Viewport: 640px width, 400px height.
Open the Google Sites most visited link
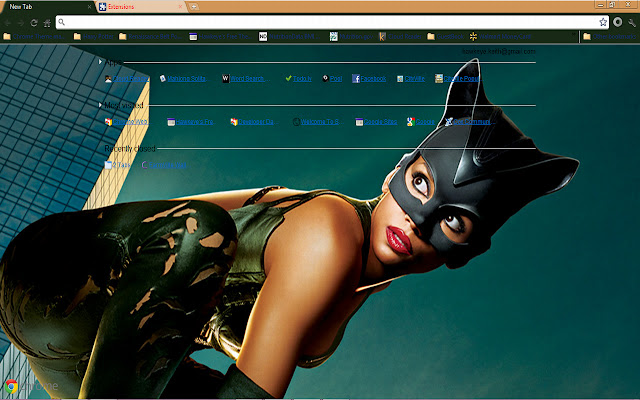point(376,122)
